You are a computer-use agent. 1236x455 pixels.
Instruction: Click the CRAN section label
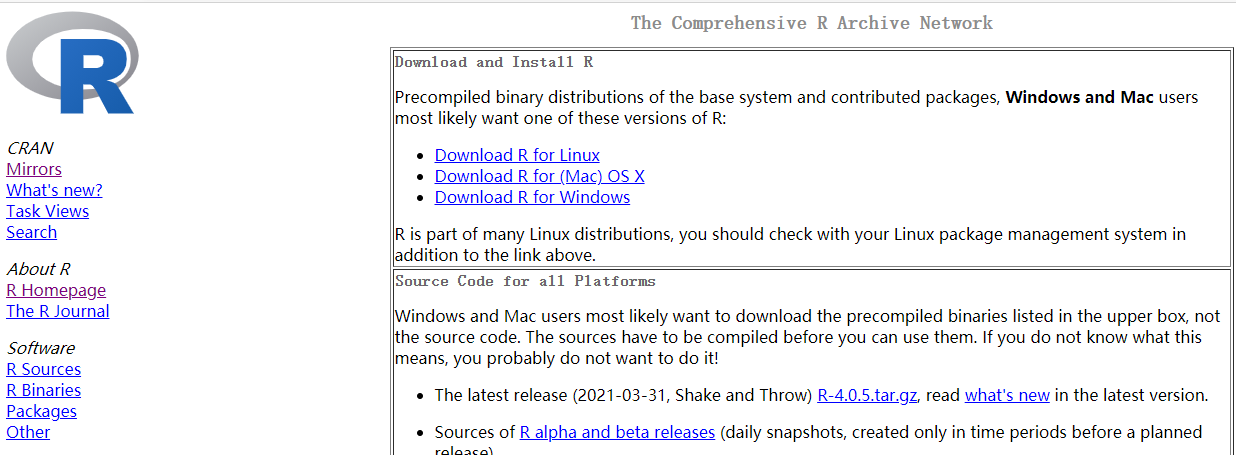tap(30, 148)
